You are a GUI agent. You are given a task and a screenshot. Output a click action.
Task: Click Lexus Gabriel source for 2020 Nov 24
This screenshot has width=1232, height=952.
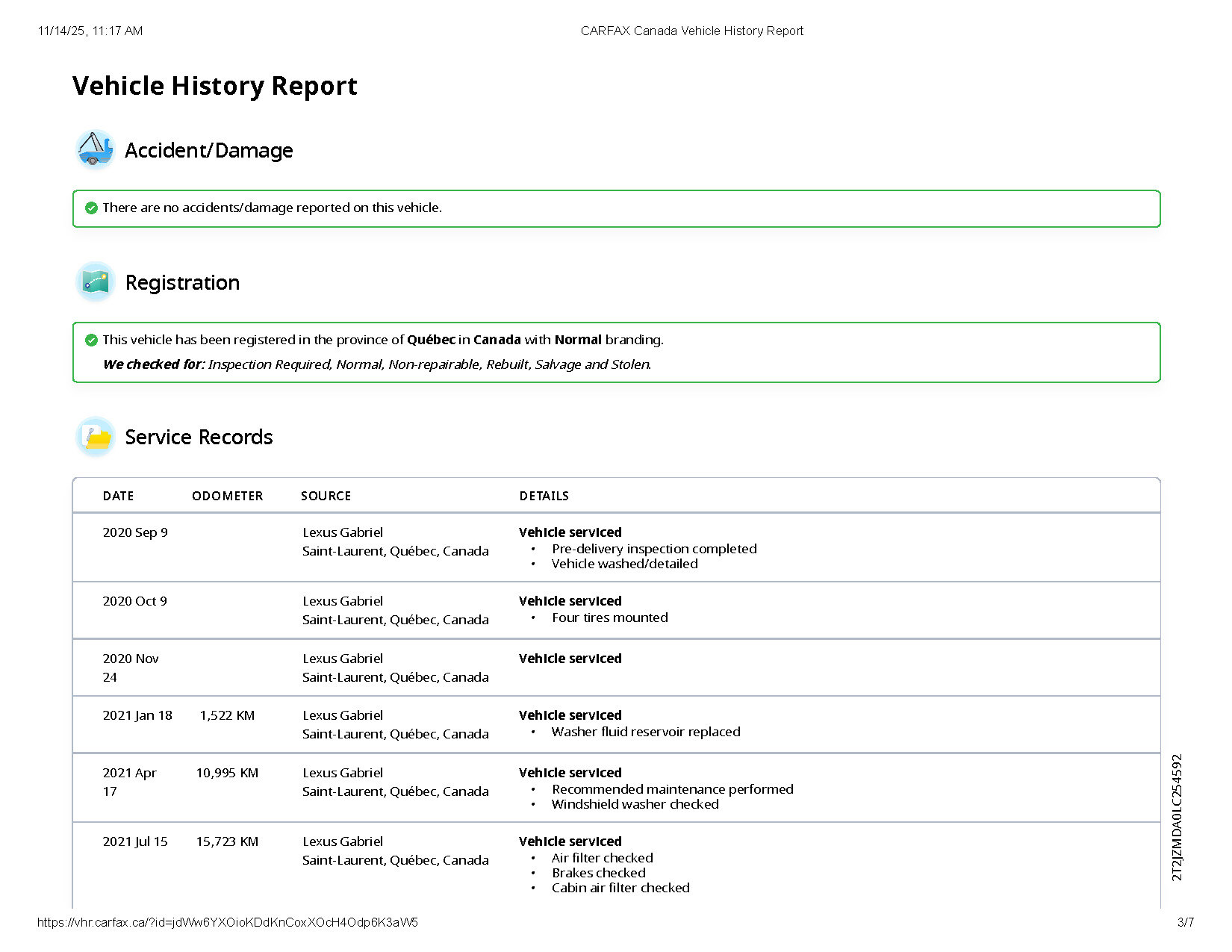click(343, 659)
